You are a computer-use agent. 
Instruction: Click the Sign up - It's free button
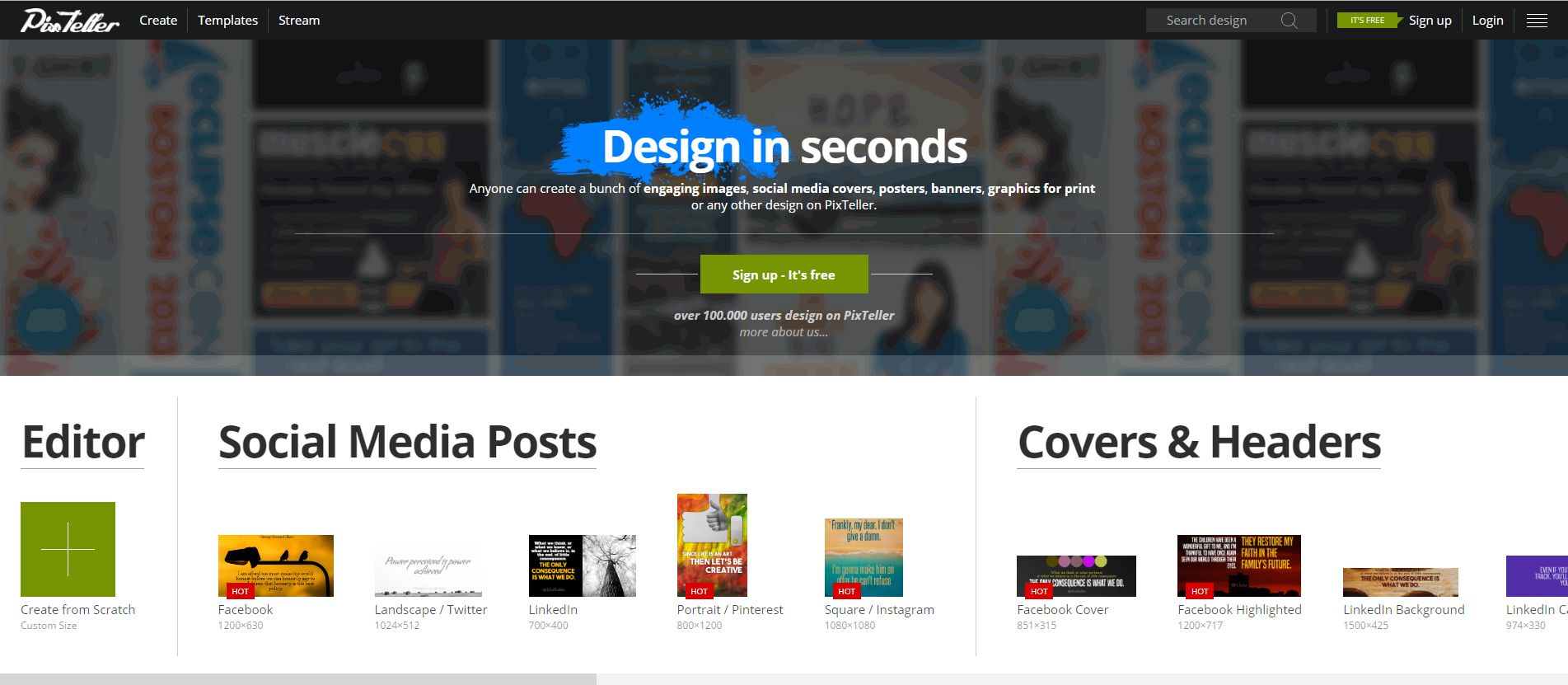pyautogui.click(x=784, y=274)
